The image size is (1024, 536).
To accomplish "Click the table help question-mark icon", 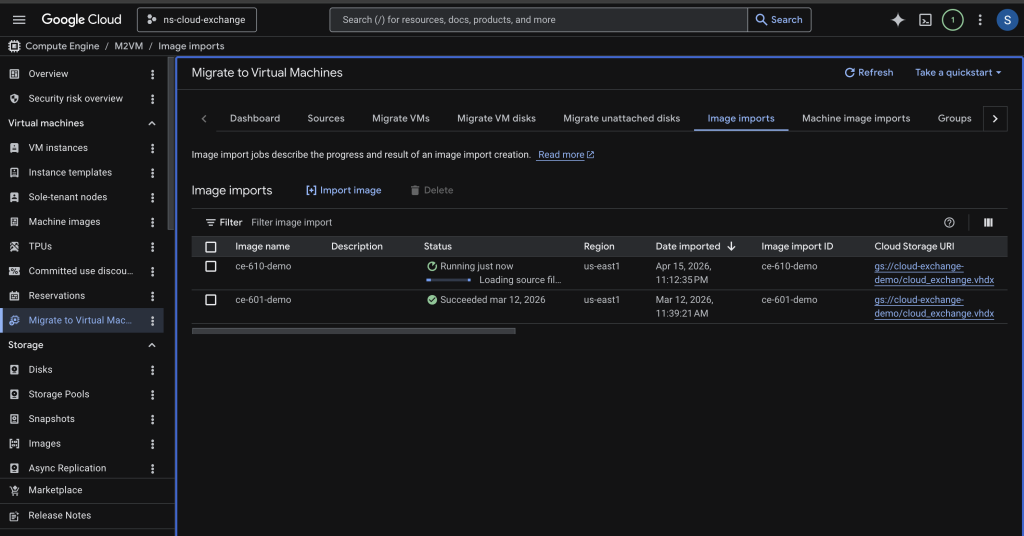I will (949, 223).
